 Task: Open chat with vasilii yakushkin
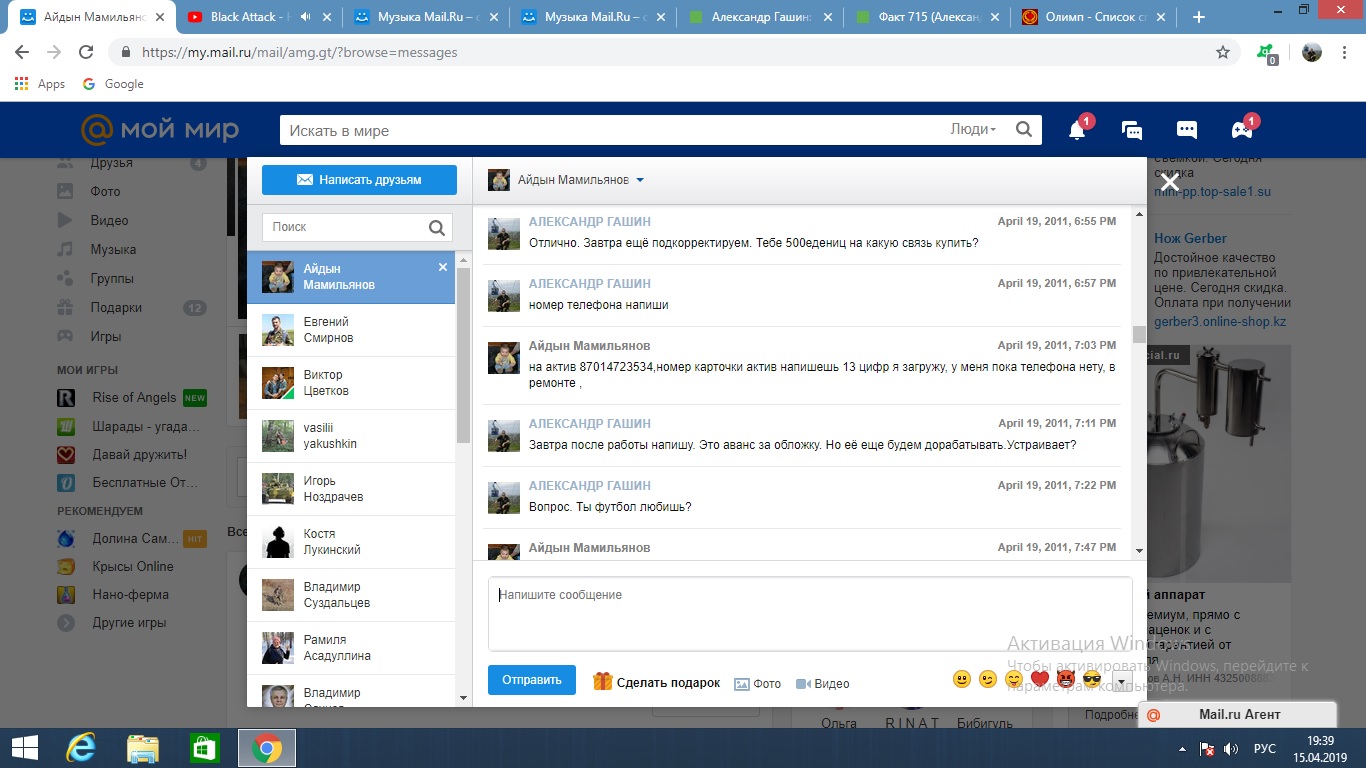[x=351, y=436]
